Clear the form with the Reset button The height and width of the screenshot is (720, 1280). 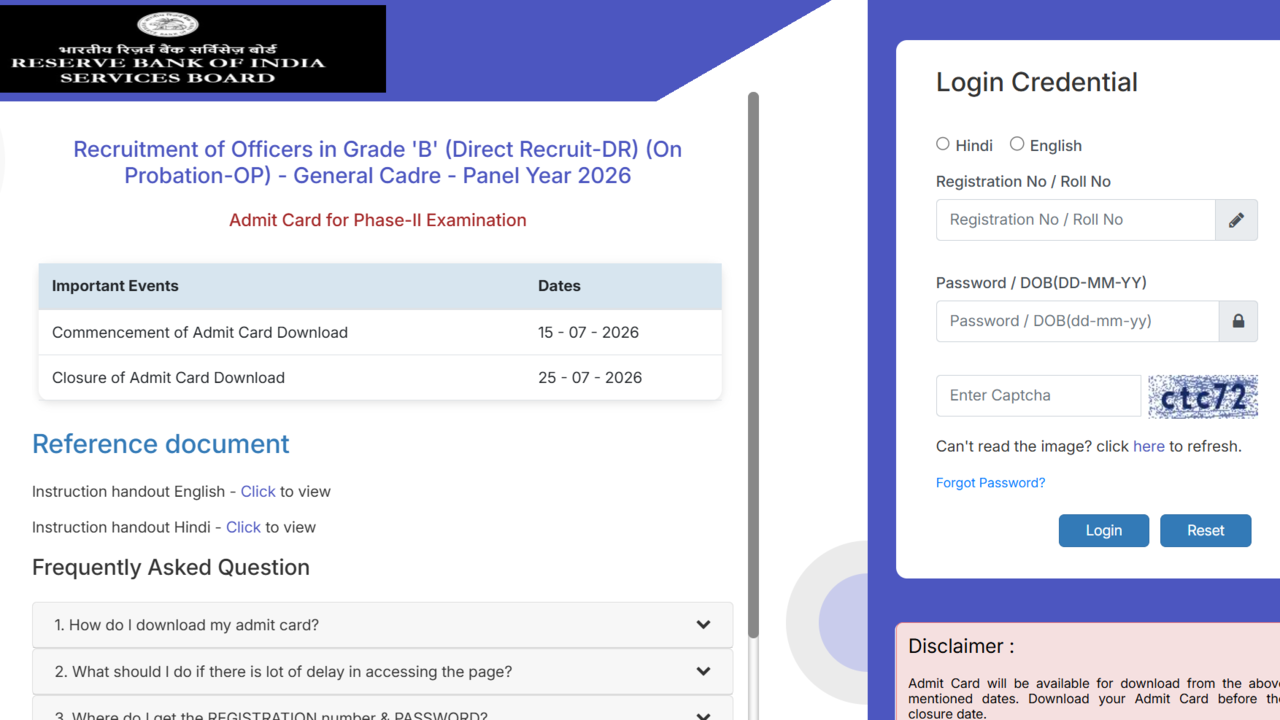[1205, 531]
